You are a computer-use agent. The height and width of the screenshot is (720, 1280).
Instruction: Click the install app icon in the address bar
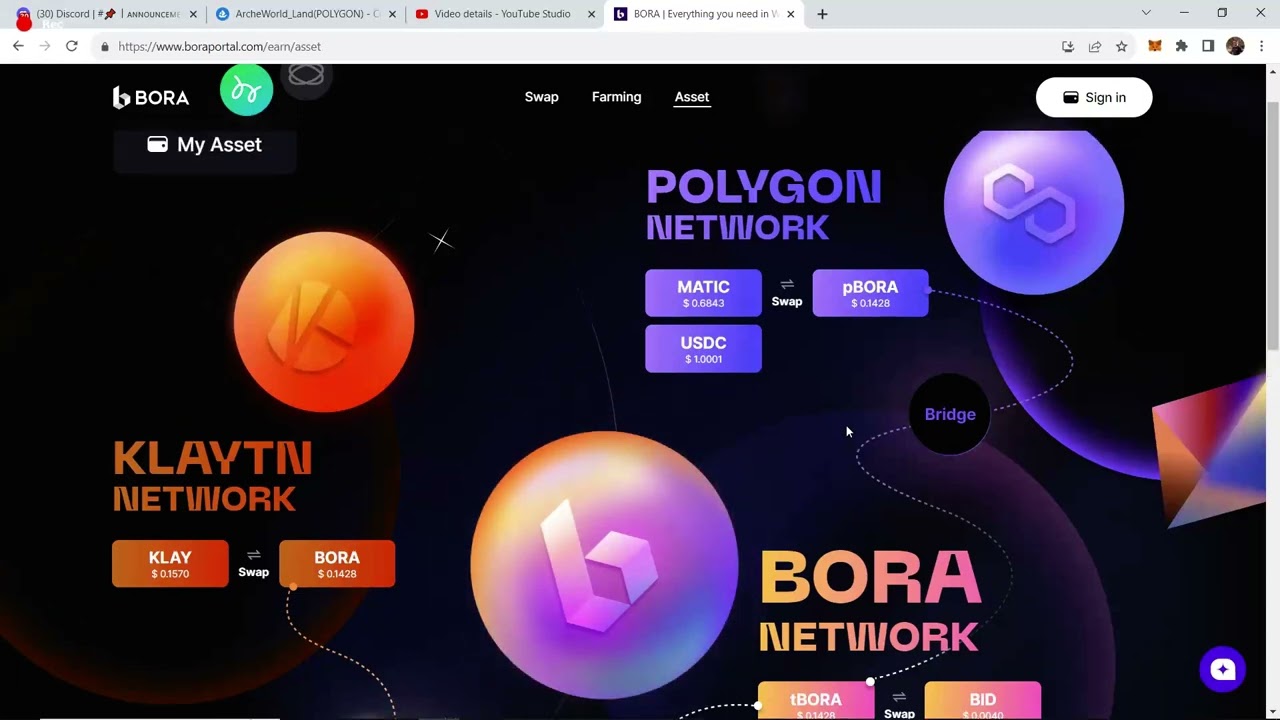tap(1068, 46)
